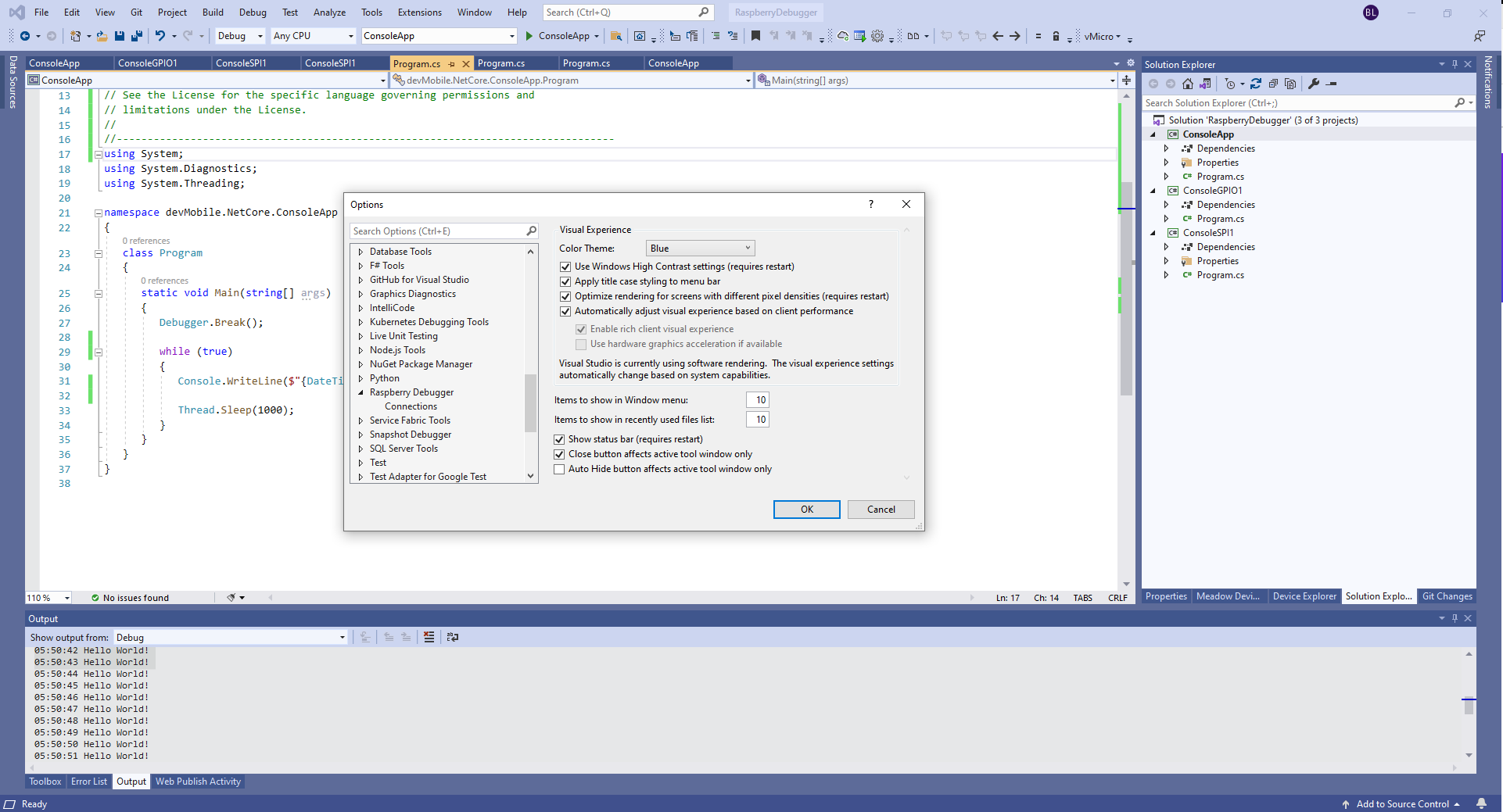
Task: Disable Show status bar checkbox
Action: (x=559, y=439)
